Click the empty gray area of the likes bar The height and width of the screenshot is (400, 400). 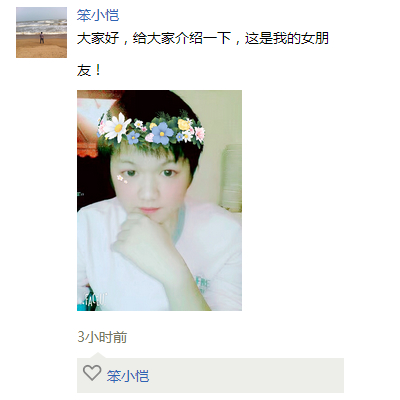247,376
